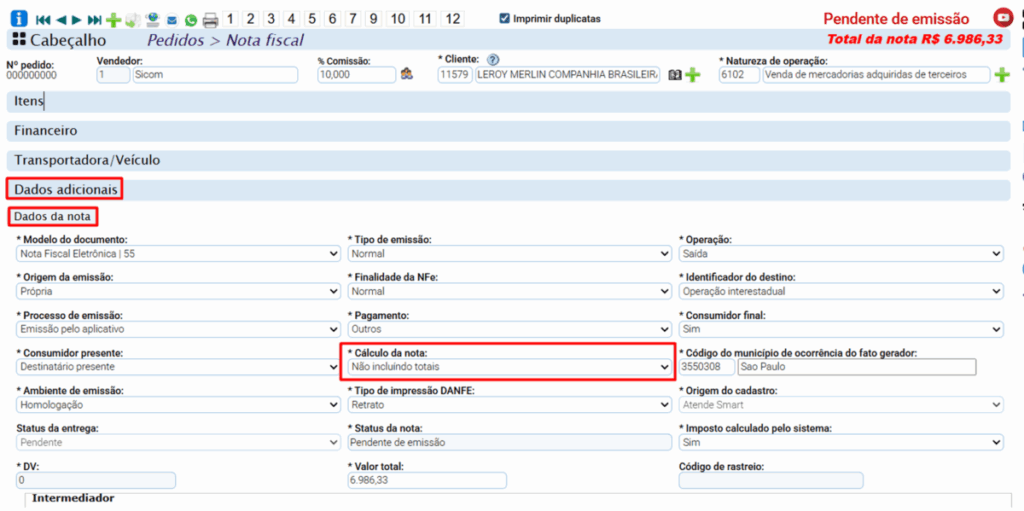
Task: Click toolbar number 5 button
Action: click(x=312, y=19)
